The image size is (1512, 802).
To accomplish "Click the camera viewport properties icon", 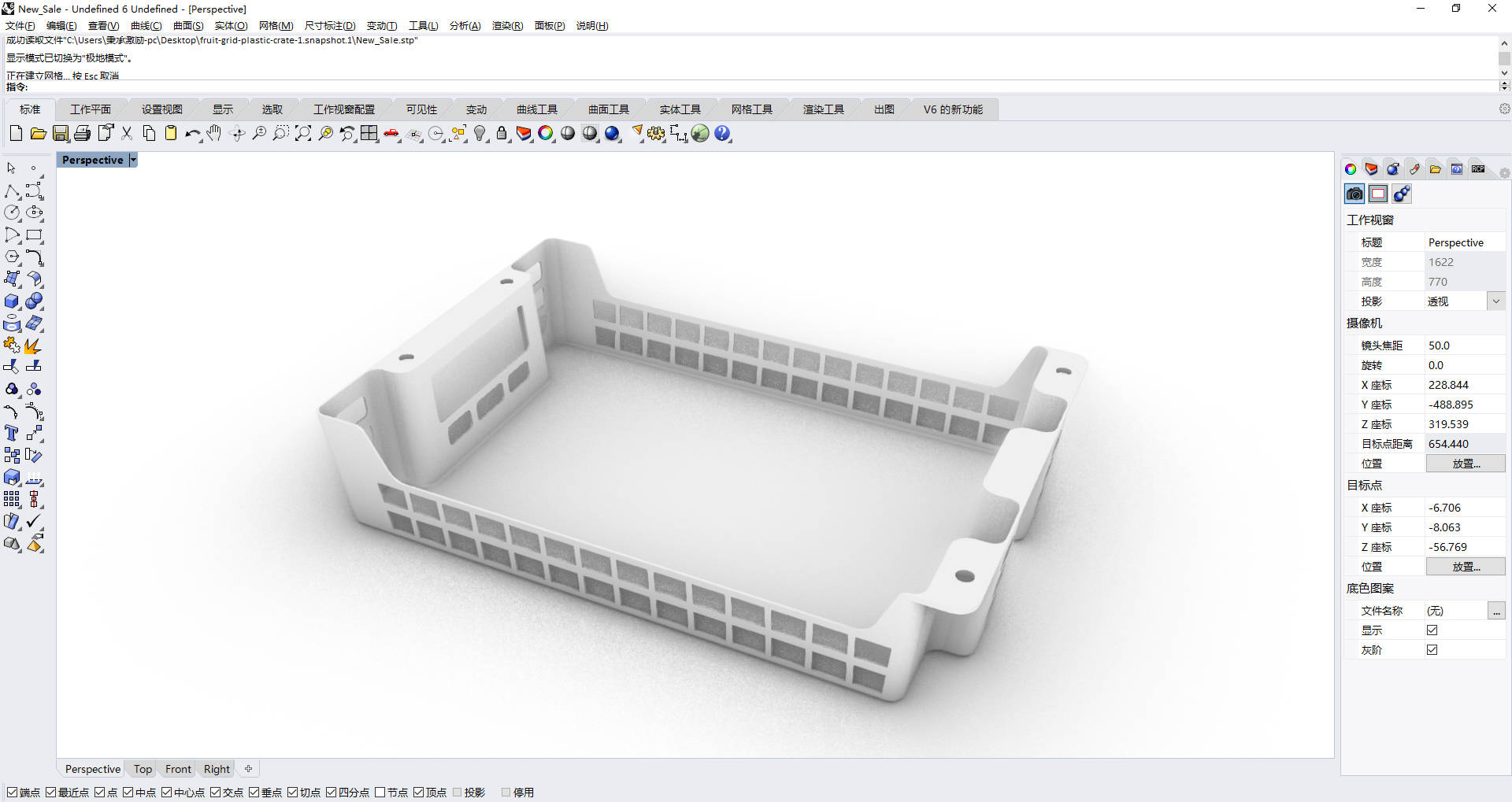I will 1354,194.
